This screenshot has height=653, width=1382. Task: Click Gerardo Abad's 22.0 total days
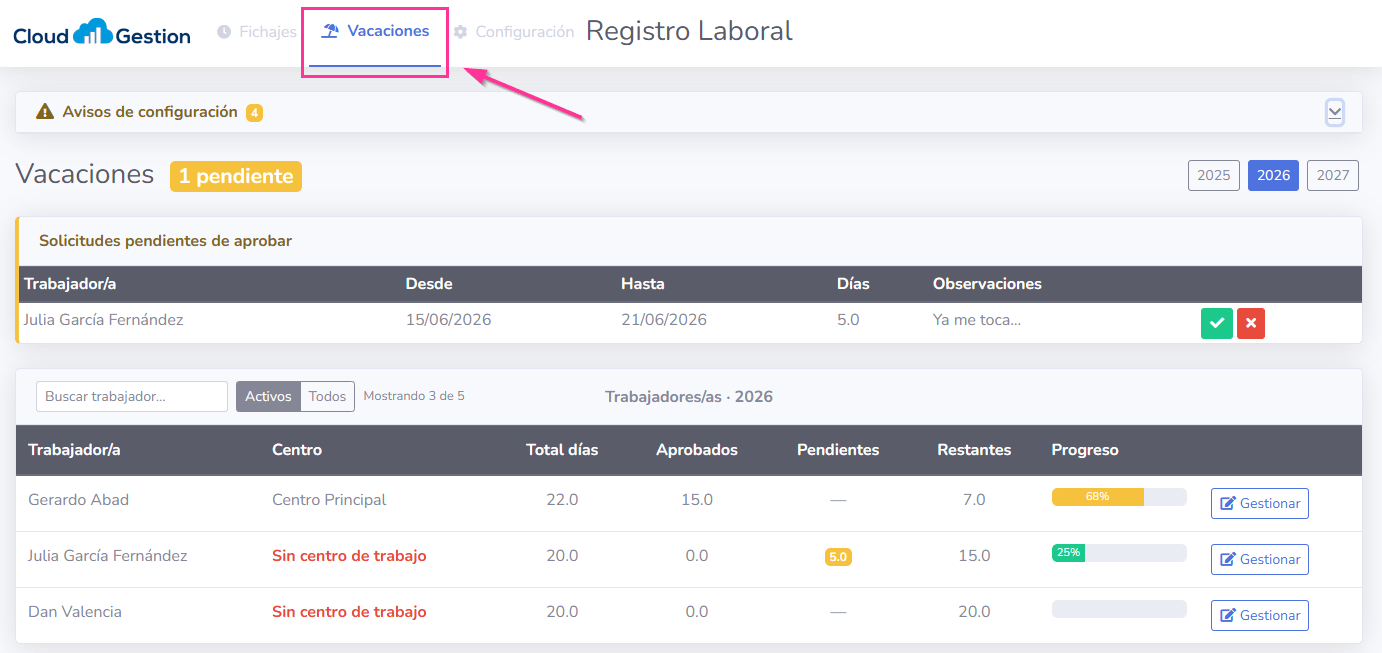[x=562, y=500]
